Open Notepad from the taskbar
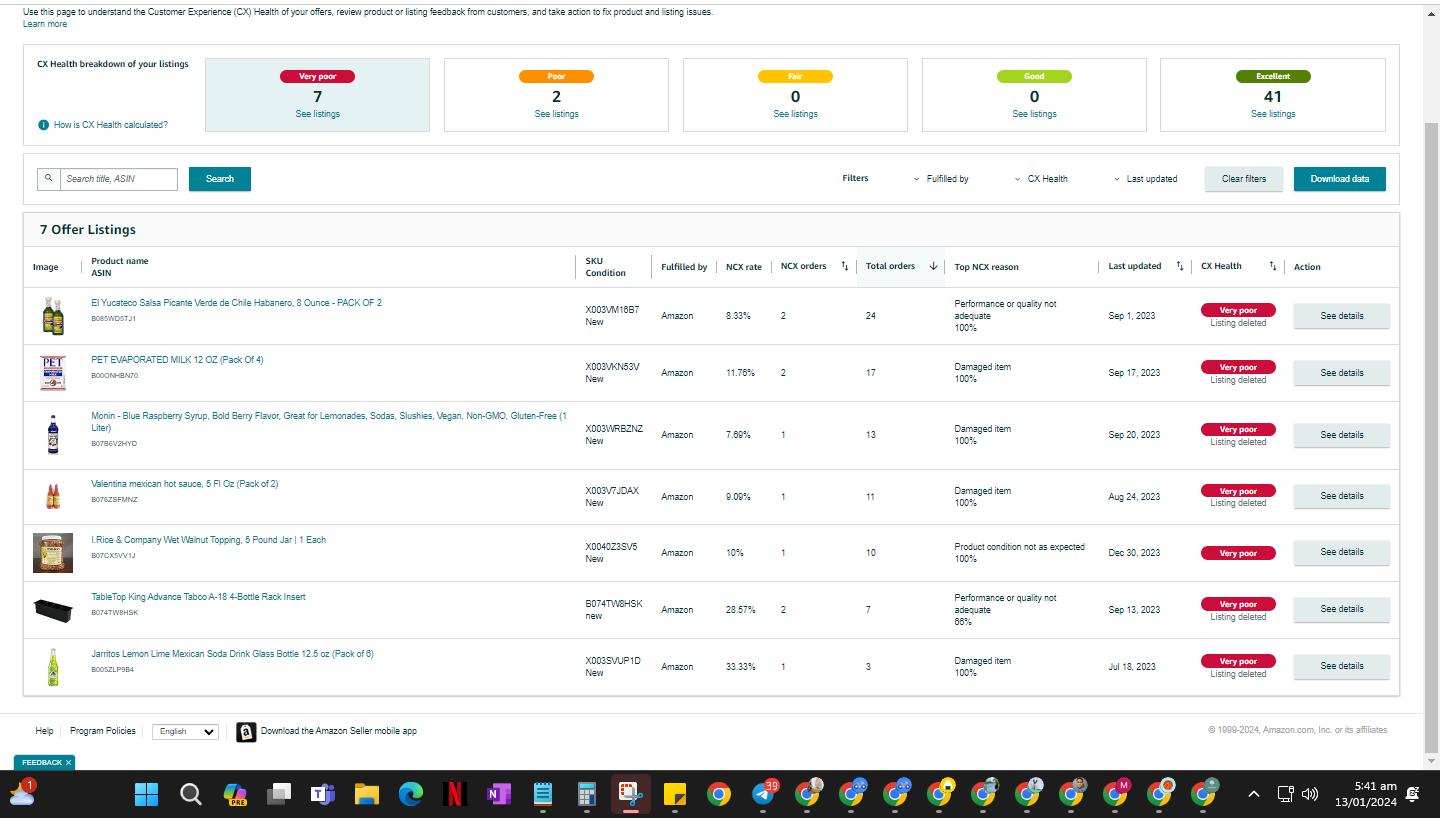This screenshot has width=1440, height=818. pos(543,795)
